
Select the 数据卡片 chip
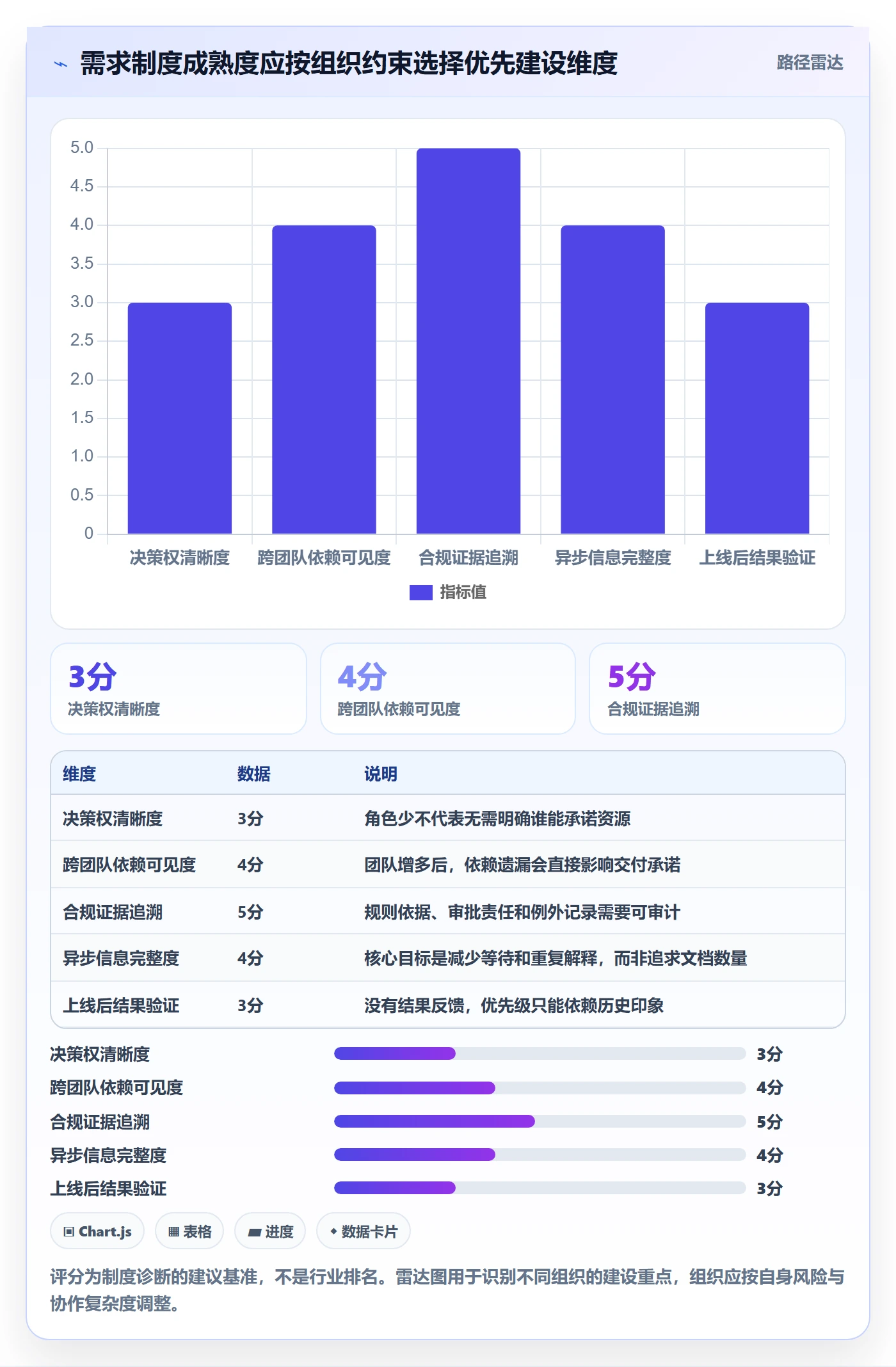pos(364,1231)
